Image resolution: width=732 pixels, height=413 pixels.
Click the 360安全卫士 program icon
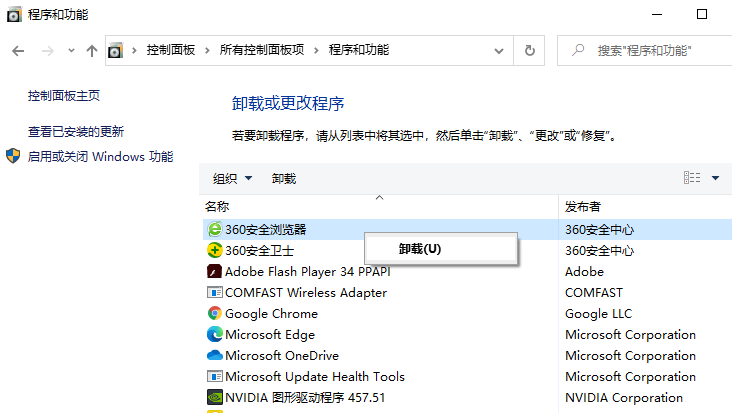click(x=214, y=250)
